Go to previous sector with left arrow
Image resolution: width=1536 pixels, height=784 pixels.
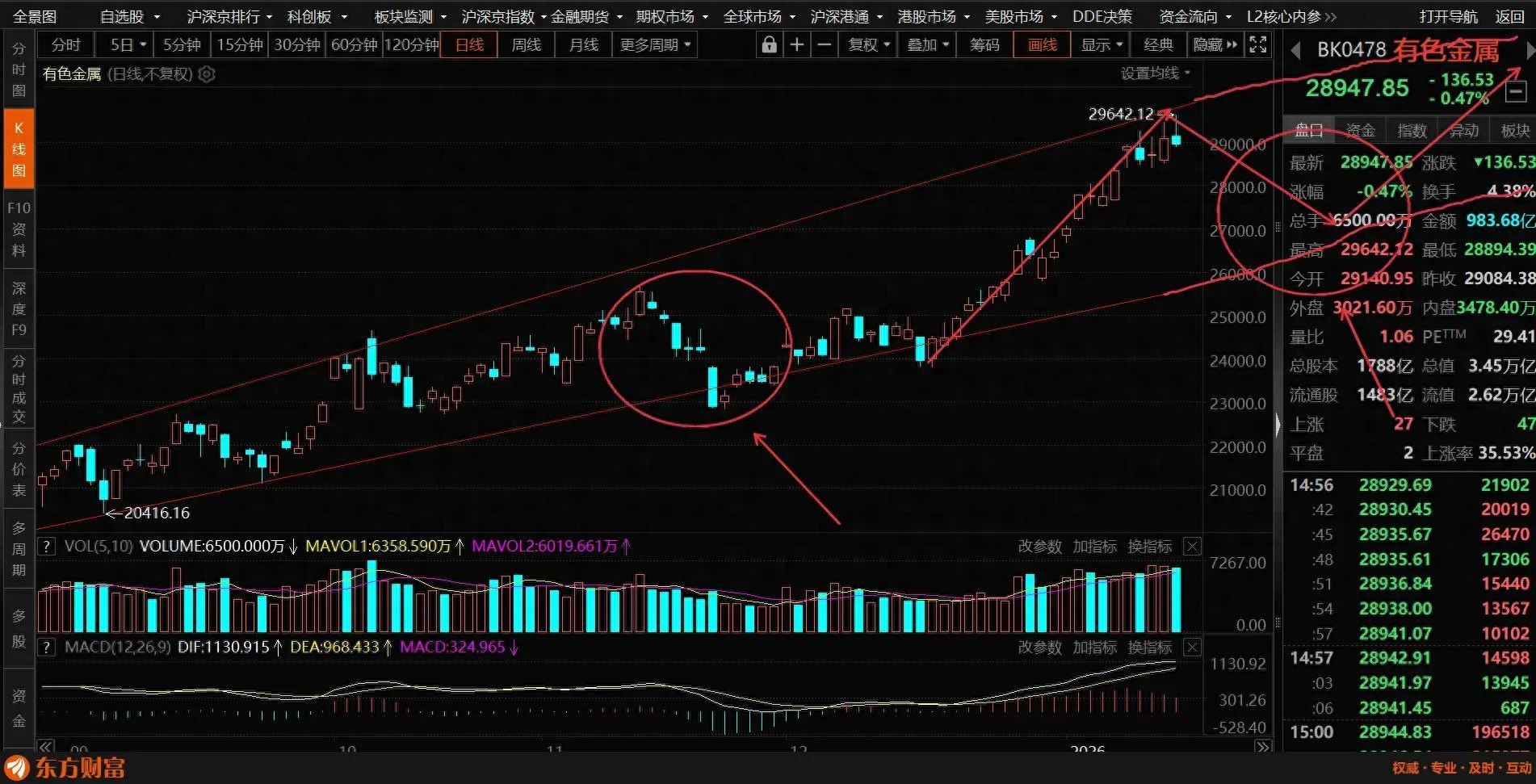(1296, 51)
